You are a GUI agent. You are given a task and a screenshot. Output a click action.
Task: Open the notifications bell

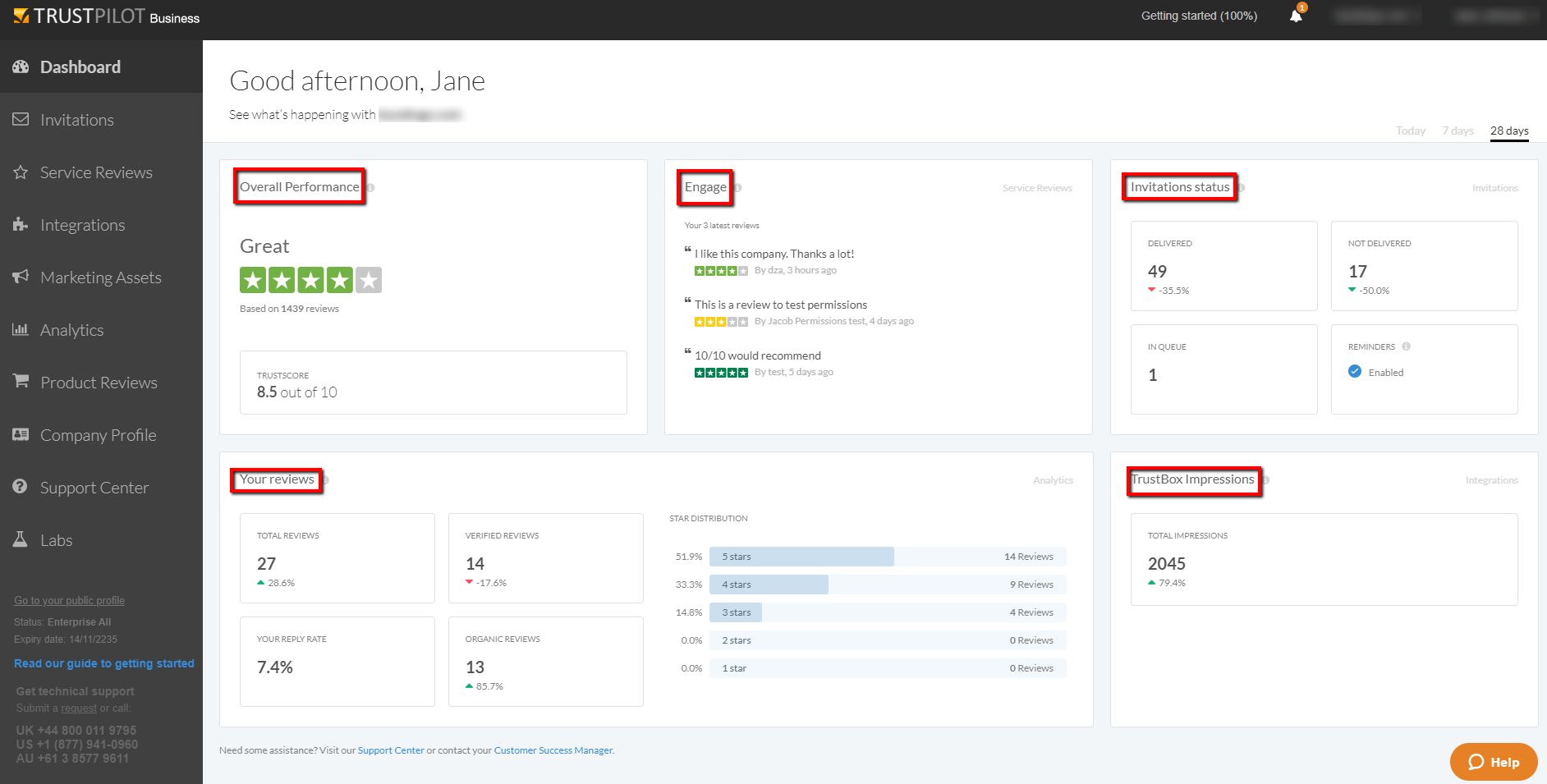coord(1296,16)
